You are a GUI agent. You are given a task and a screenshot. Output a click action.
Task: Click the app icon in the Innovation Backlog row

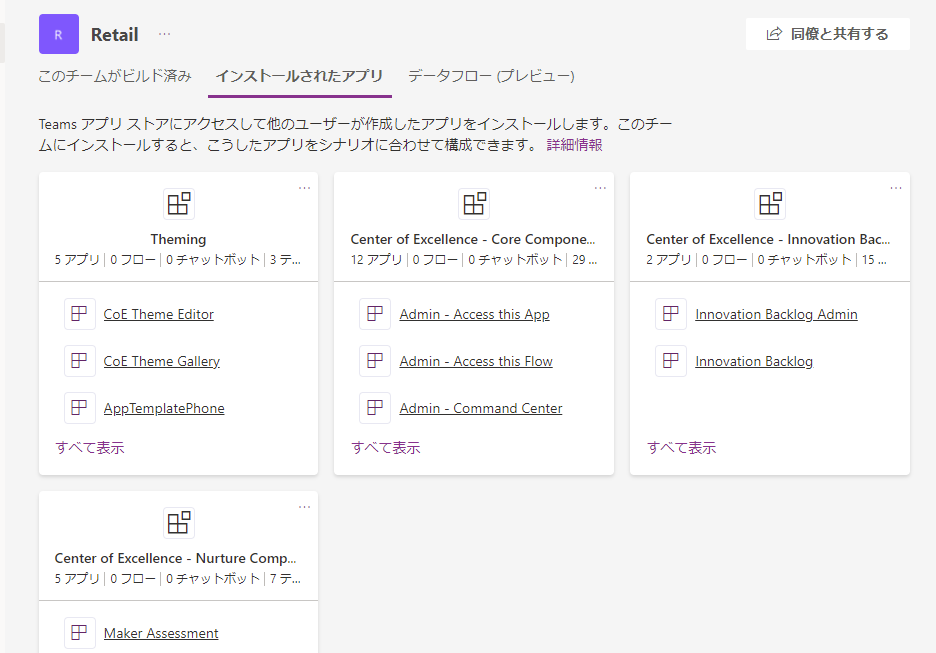671,361
